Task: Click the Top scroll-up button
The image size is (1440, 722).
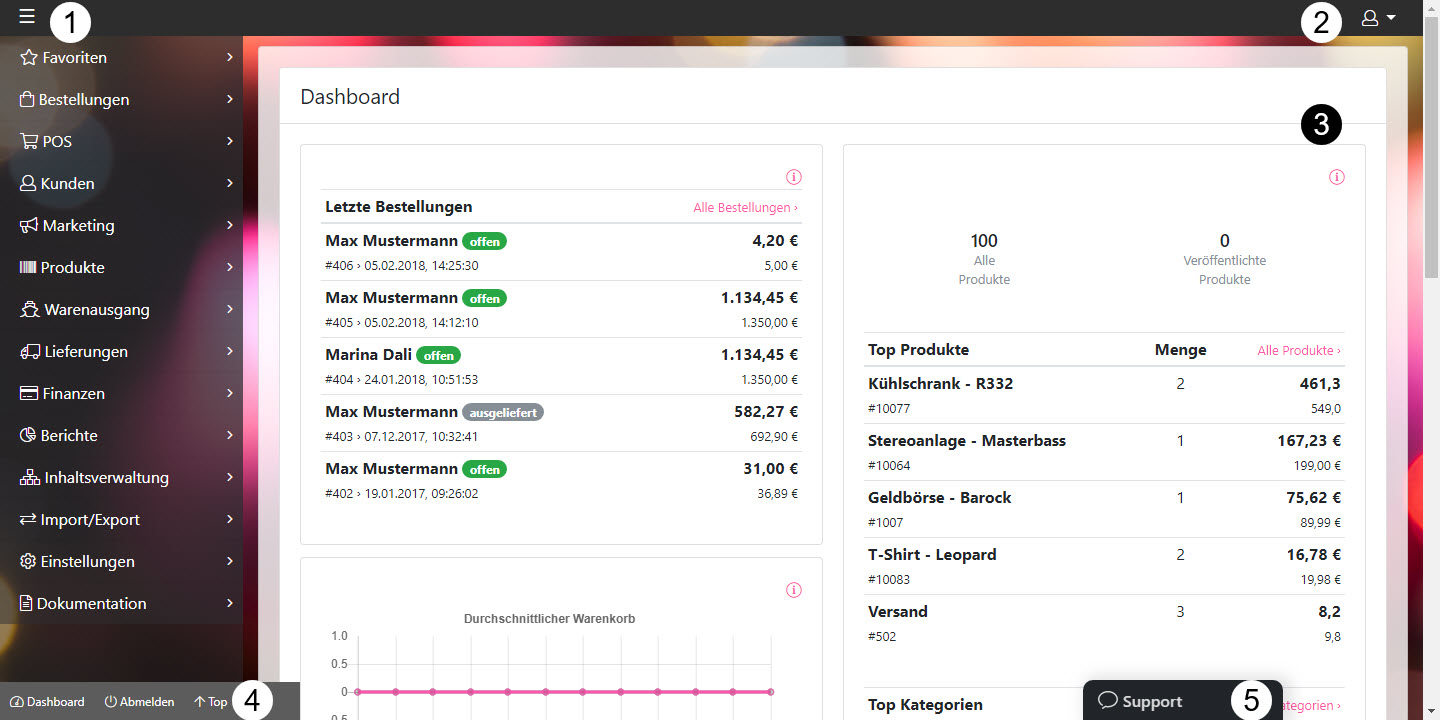Action: pos(210,702)
